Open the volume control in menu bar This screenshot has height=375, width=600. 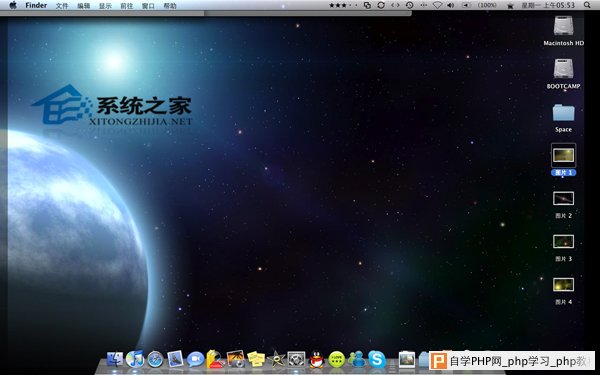pyautogui.click(x=450, y=5)
